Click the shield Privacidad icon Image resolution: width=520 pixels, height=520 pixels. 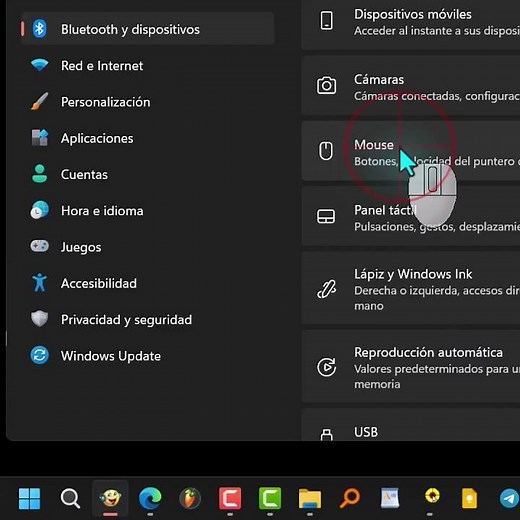click(x=39, y=319)
